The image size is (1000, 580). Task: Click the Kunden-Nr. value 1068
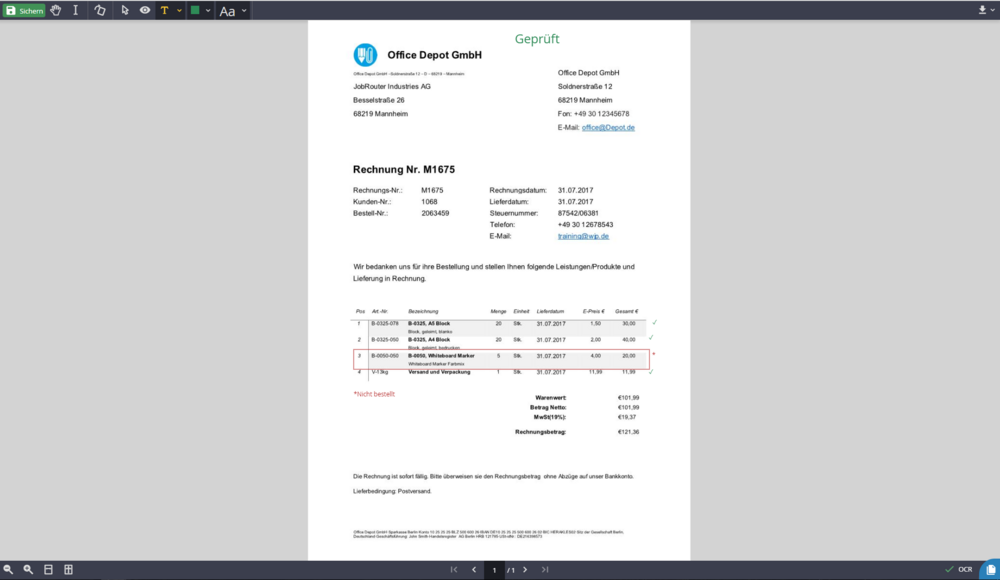tap(429, 202)
